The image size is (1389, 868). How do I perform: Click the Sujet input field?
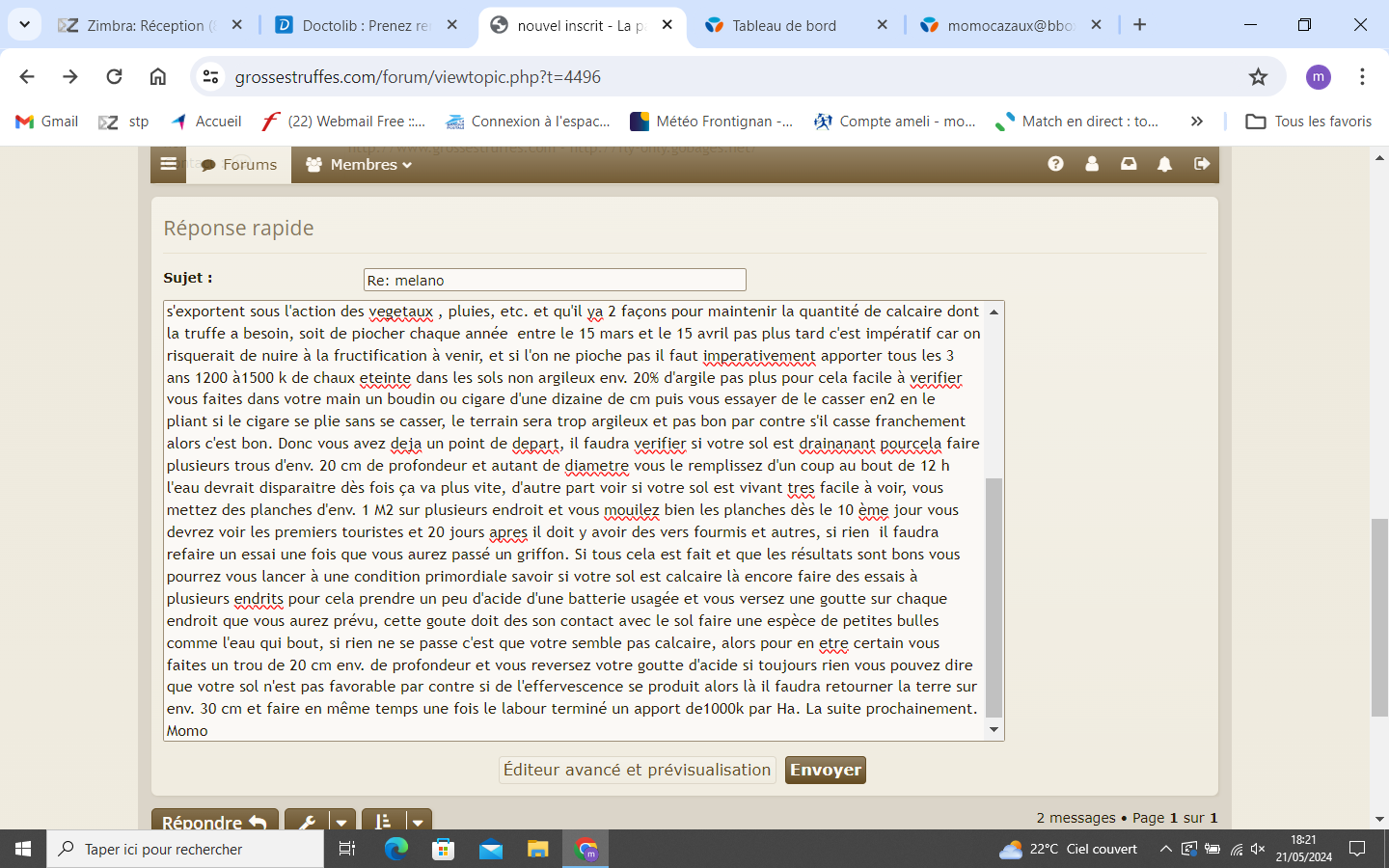point(555,280)
